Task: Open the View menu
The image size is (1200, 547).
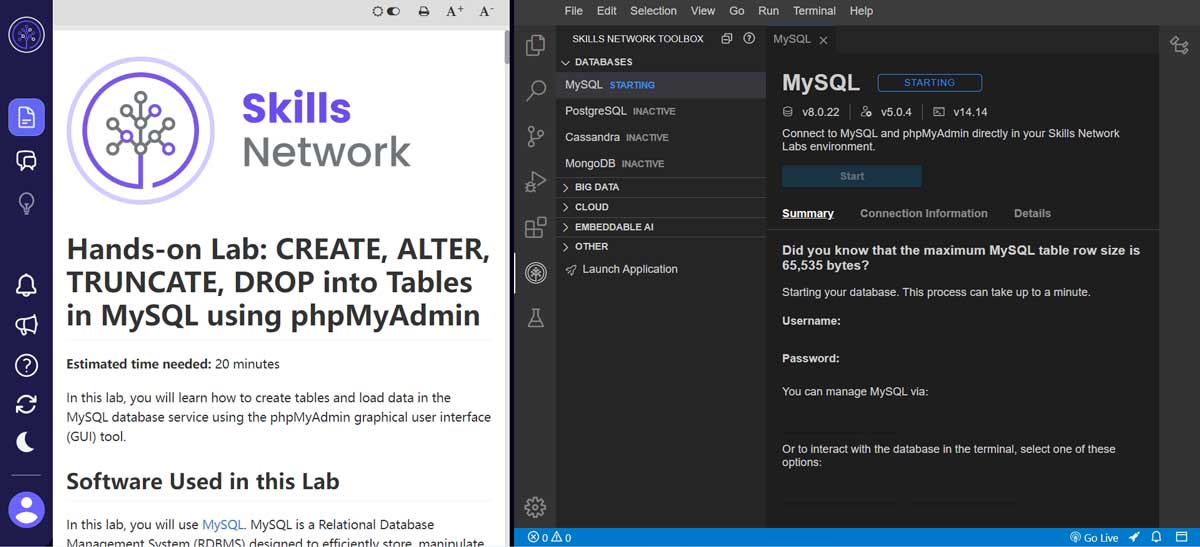Action: [703, 11]
